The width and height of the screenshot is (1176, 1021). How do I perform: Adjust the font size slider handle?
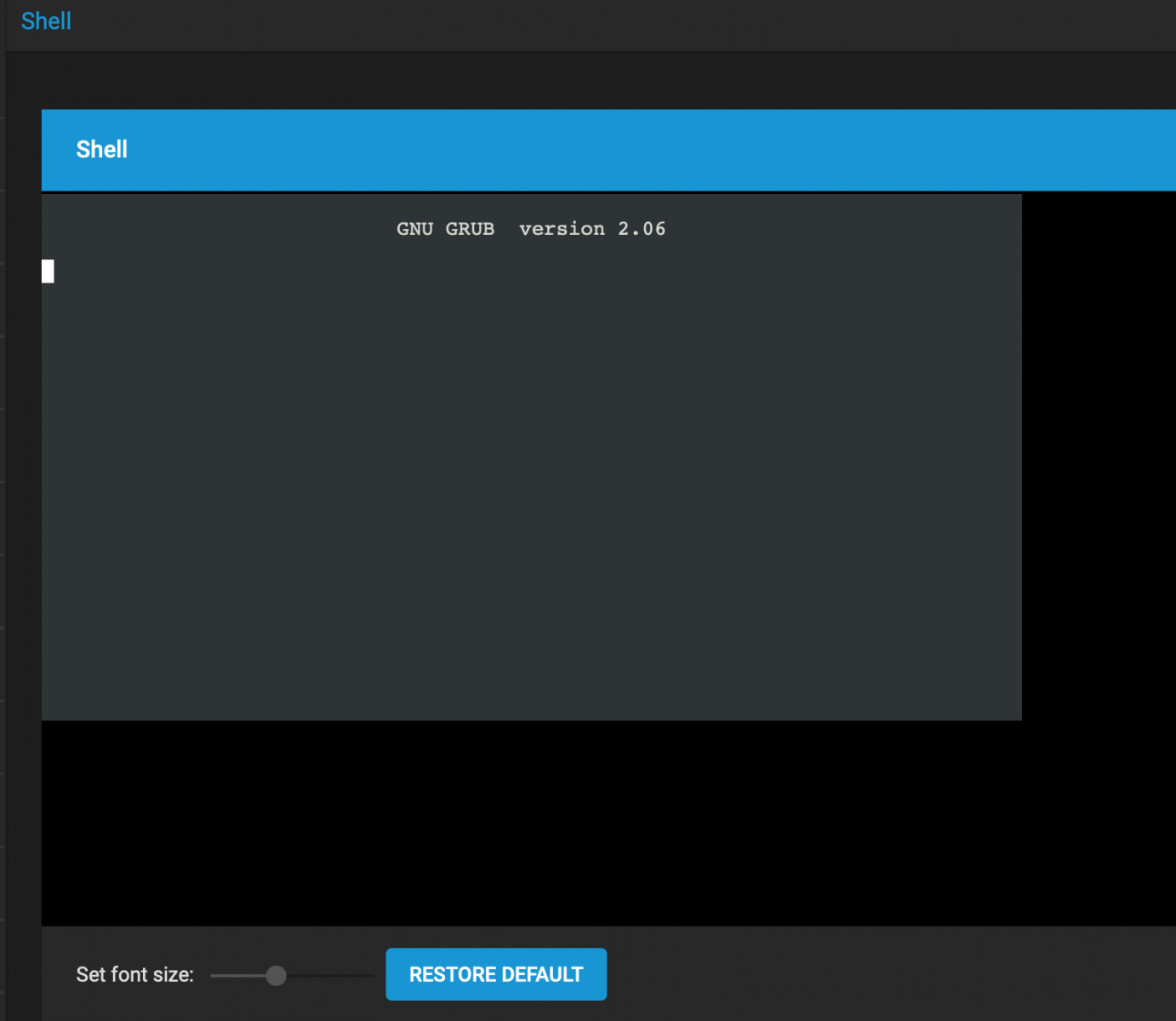[276, 976]
